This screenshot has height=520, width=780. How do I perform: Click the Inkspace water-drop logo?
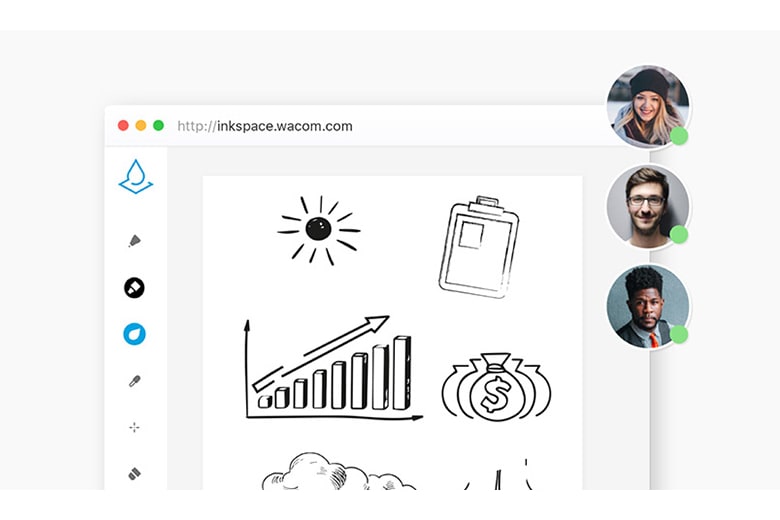click(x=136, y=177)
